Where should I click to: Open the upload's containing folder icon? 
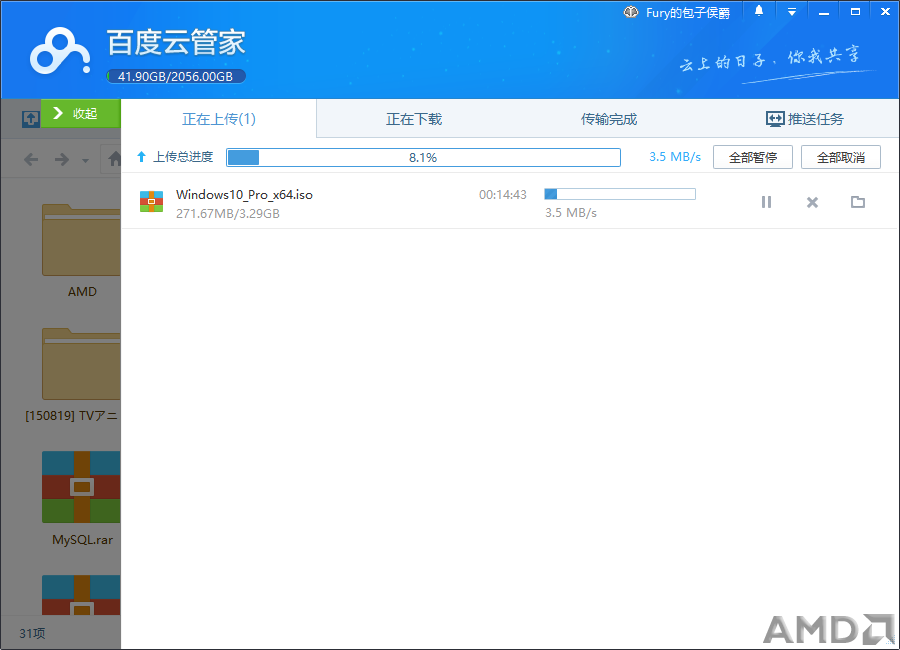858,202
